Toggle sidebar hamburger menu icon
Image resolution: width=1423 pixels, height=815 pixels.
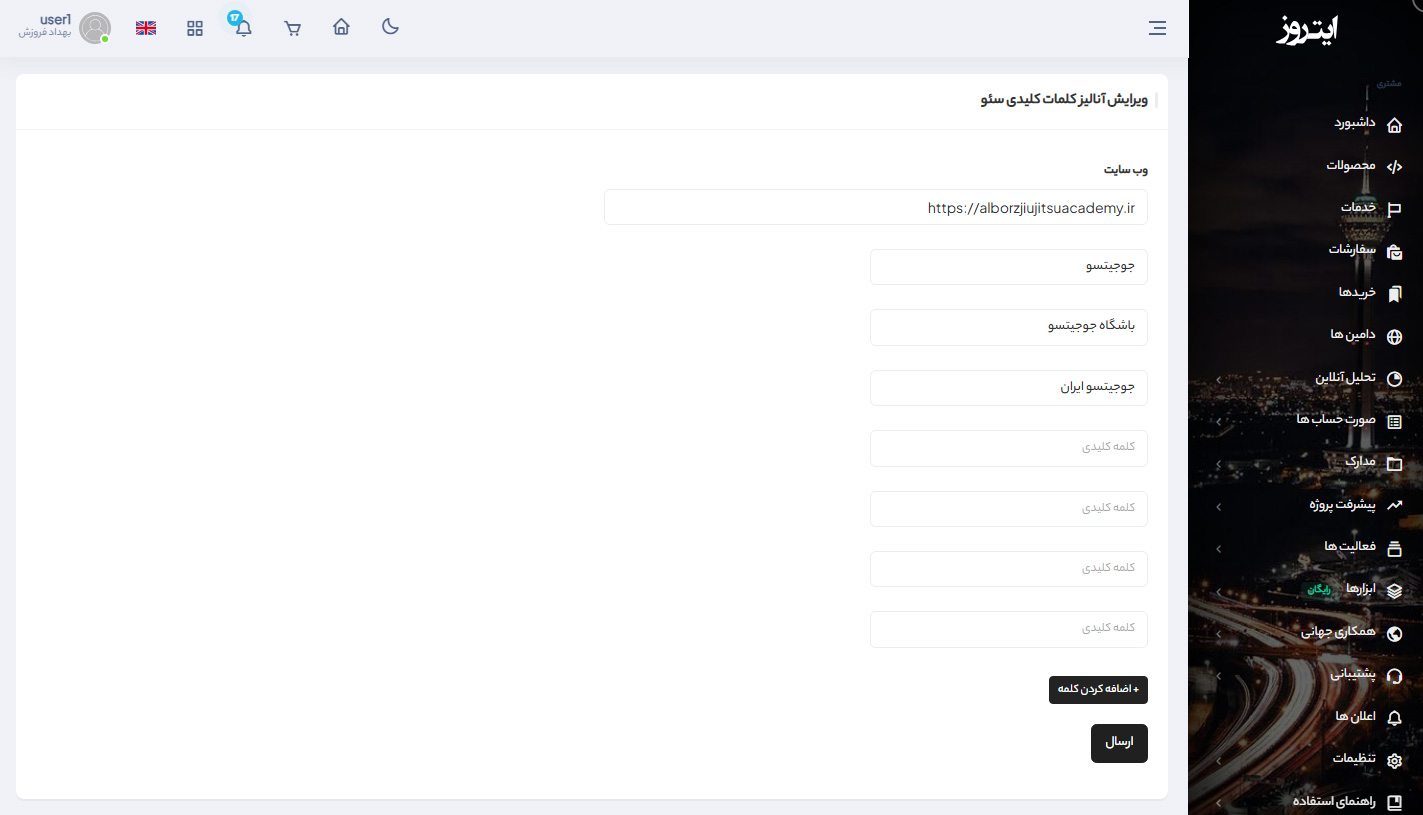tap(1158, 28)
